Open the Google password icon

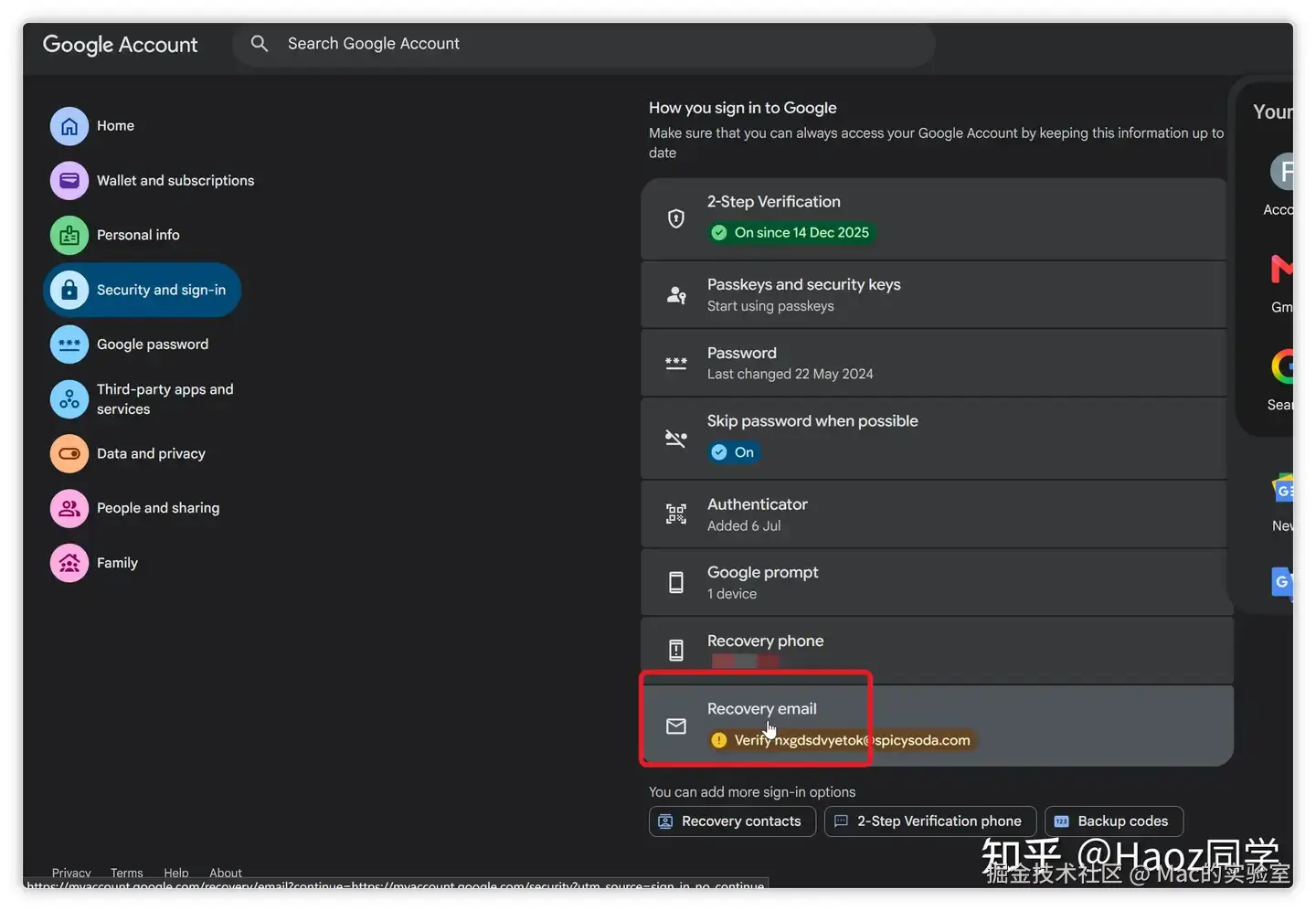(69, 344)
